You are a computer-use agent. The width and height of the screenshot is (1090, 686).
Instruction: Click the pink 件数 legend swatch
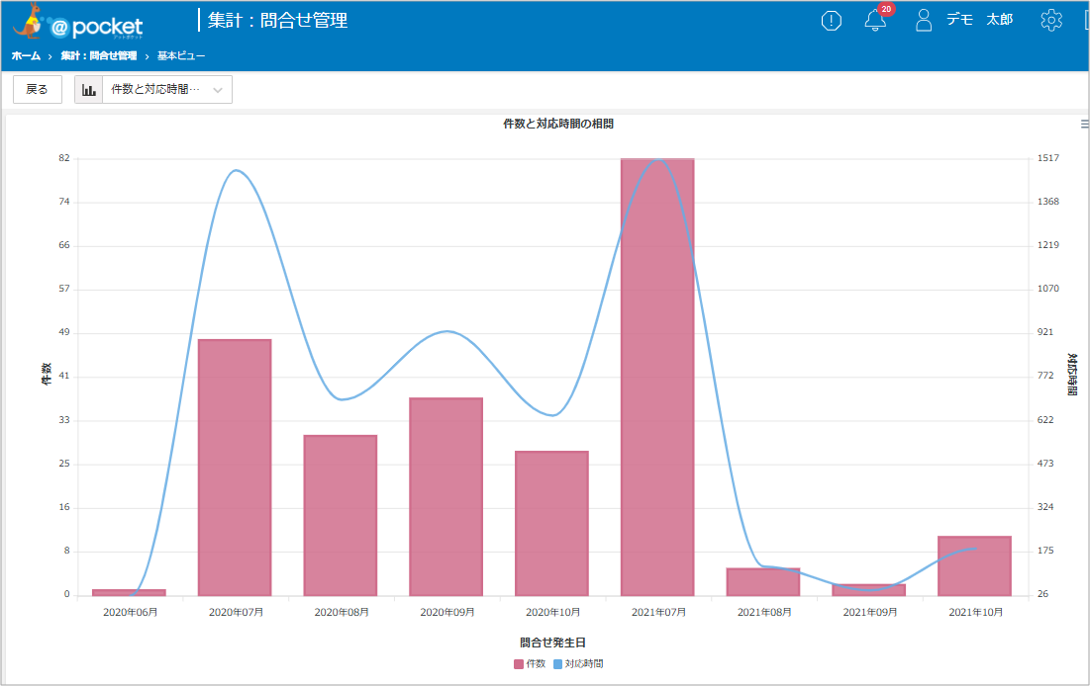(x=519, y=664)
